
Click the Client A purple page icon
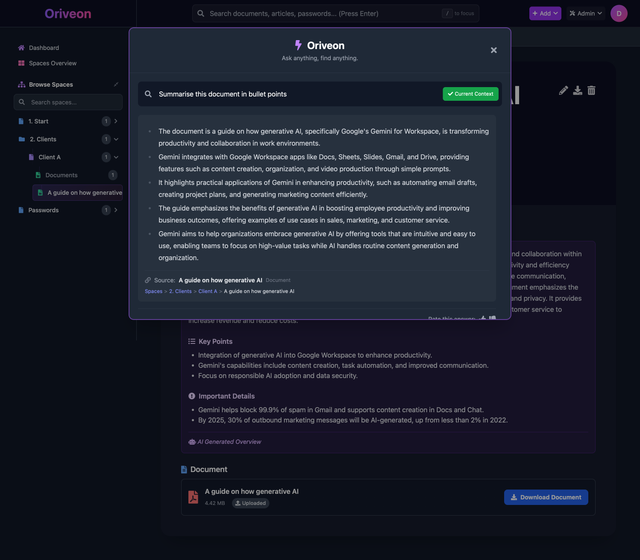click(31, 157)
